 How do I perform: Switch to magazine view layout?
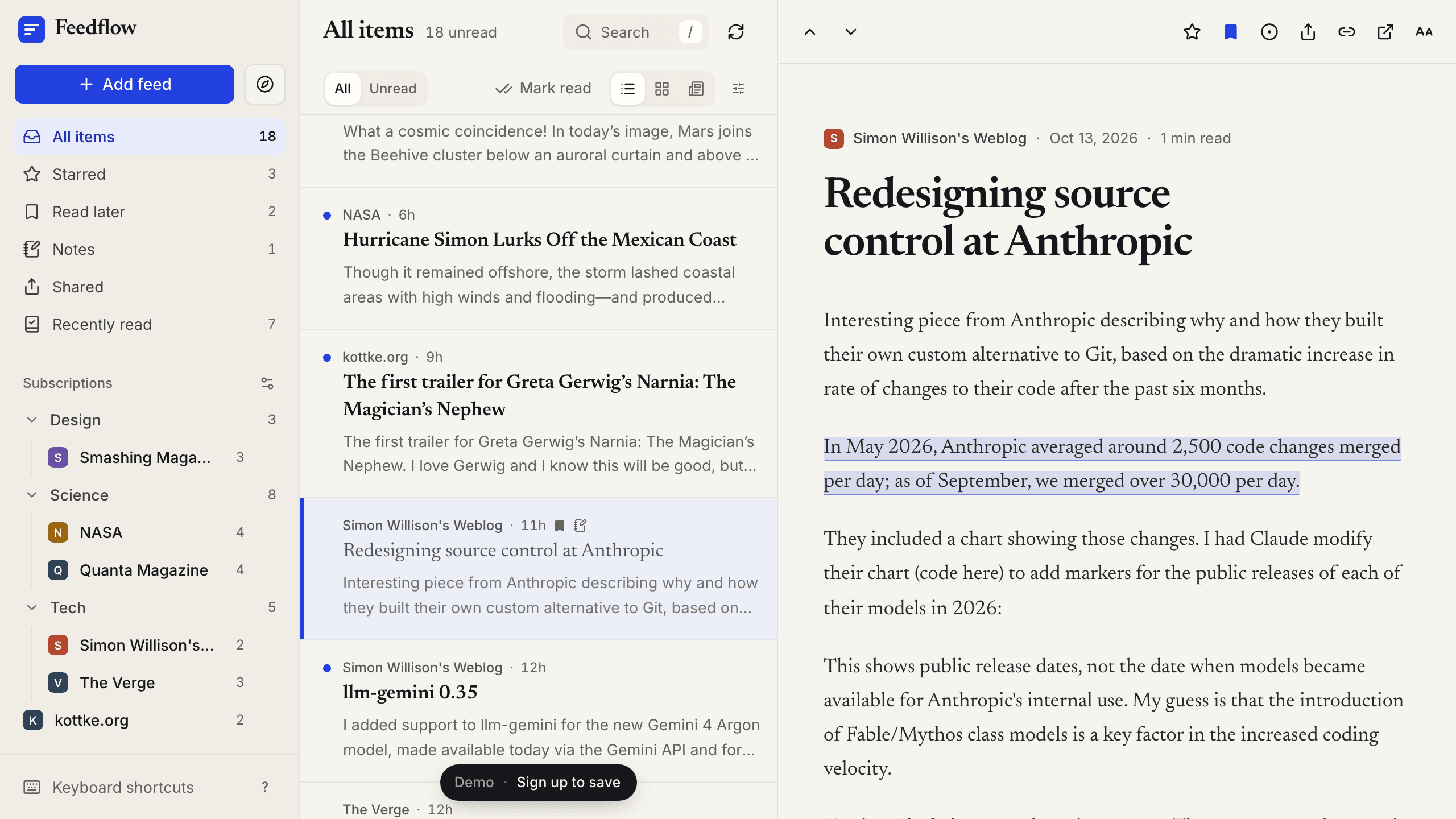point(696,89)
